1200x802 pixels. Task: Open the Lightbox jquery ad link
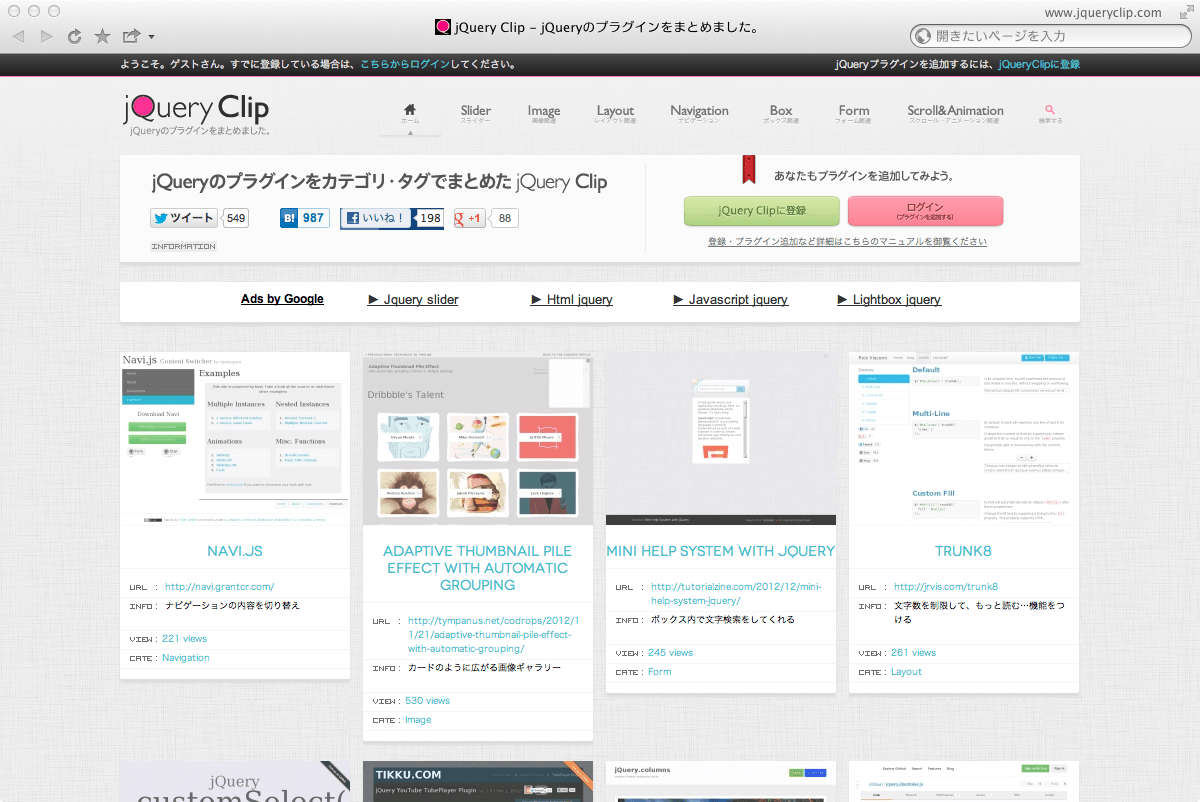895,300
